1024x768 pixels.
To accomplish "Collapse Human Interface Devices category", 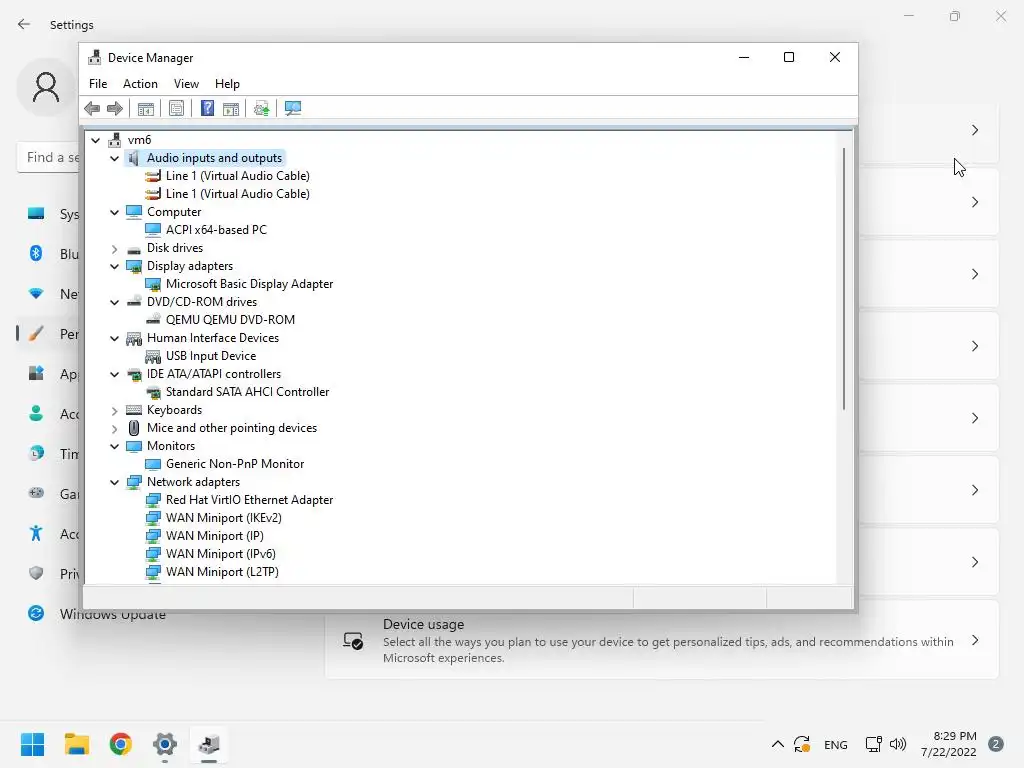I will (114, 338).
